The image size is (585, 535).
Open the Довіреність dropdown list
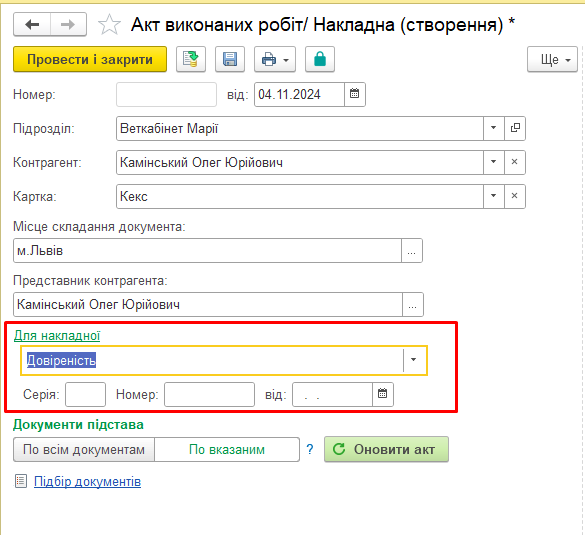click(x=414, y=360)
